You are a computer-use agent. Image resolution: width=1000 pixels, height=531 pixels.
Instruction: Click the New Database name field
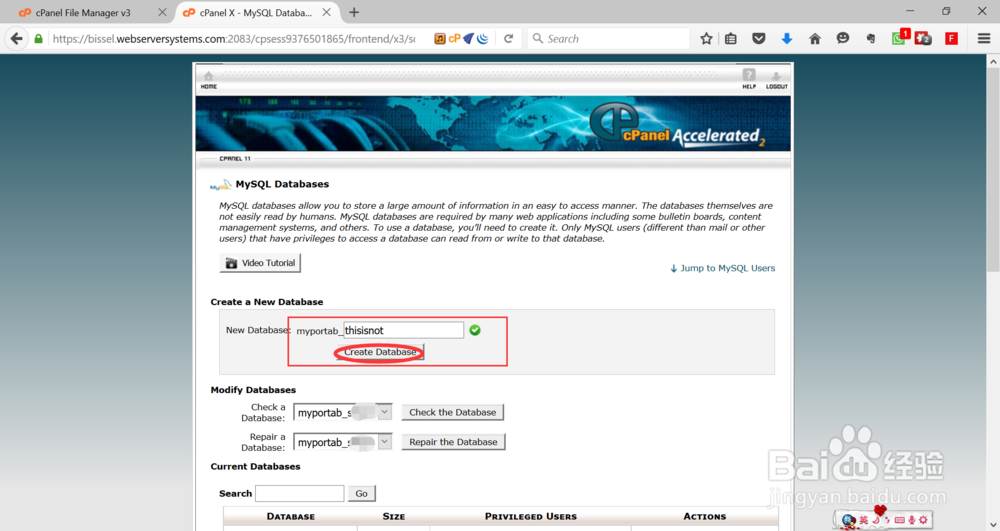click(x=404, y=330)
